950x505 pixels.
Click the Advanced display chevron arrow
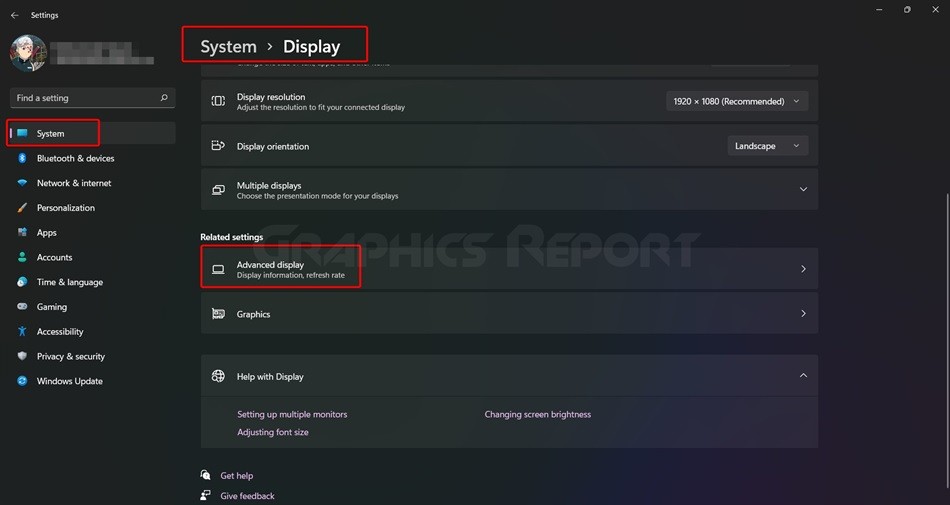pos(803,269)
